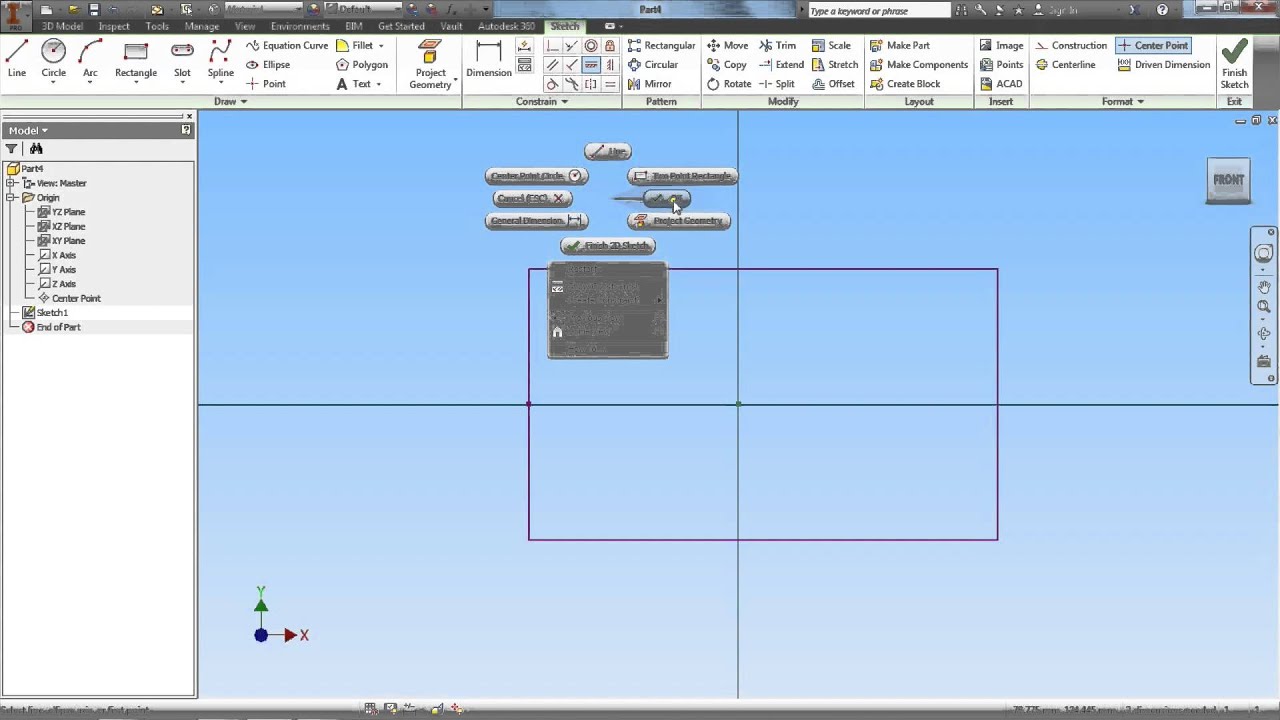Click the Rectangular pattern tool

(x=661, y=45)
